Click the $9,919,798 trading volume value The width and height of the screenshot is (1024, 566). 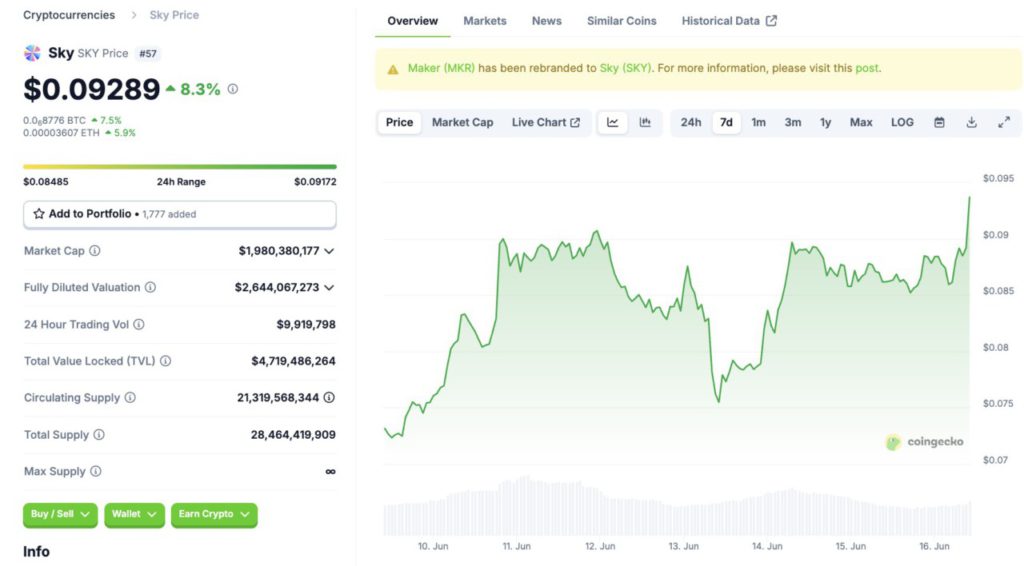(x=306, y=324)
